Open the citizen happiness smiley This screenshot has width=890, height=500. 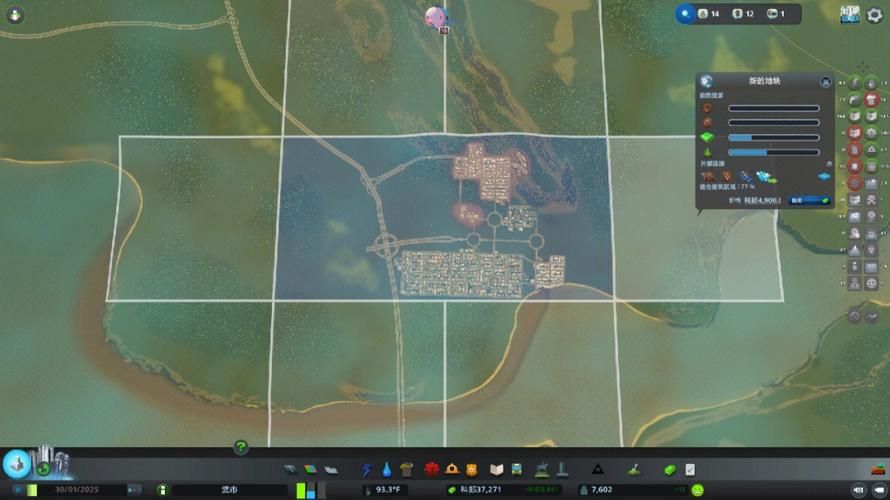pos(698,490)
